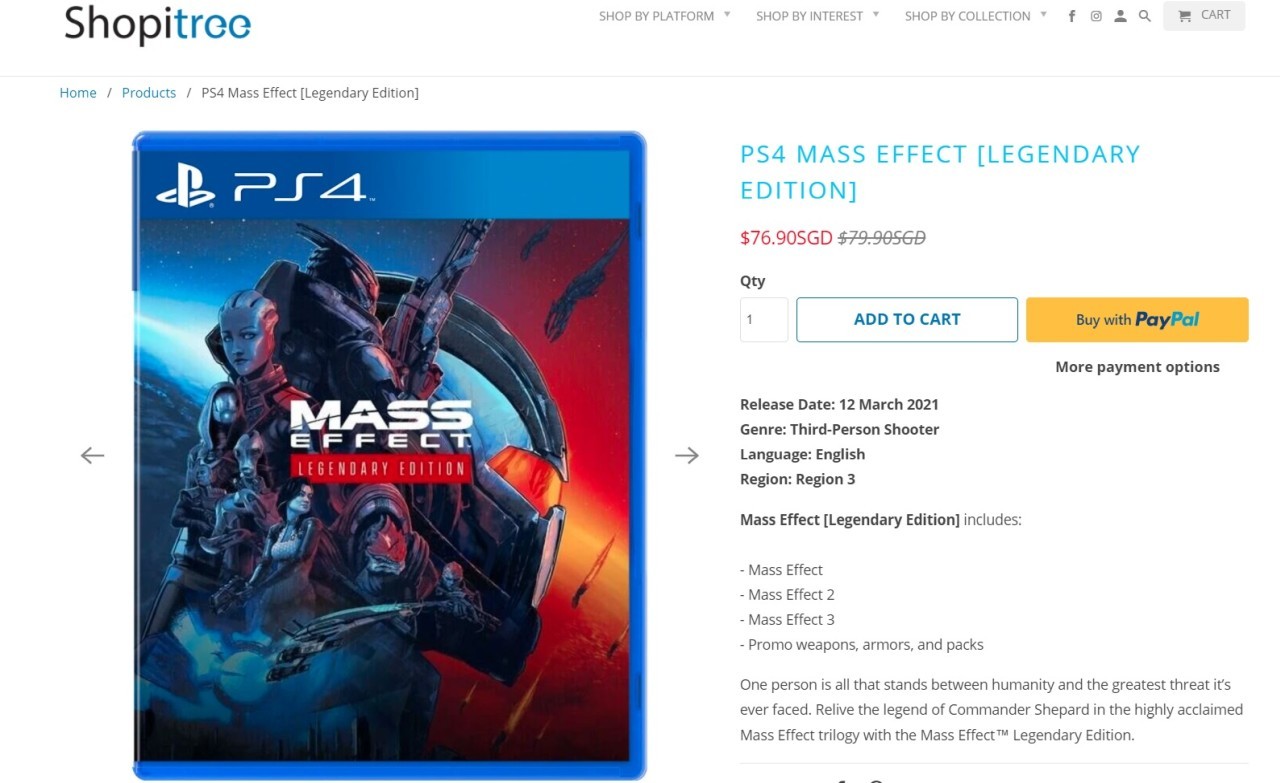Expand Shop By Platform dropdown arrow

pyautogui.click(x=727, y=15)
